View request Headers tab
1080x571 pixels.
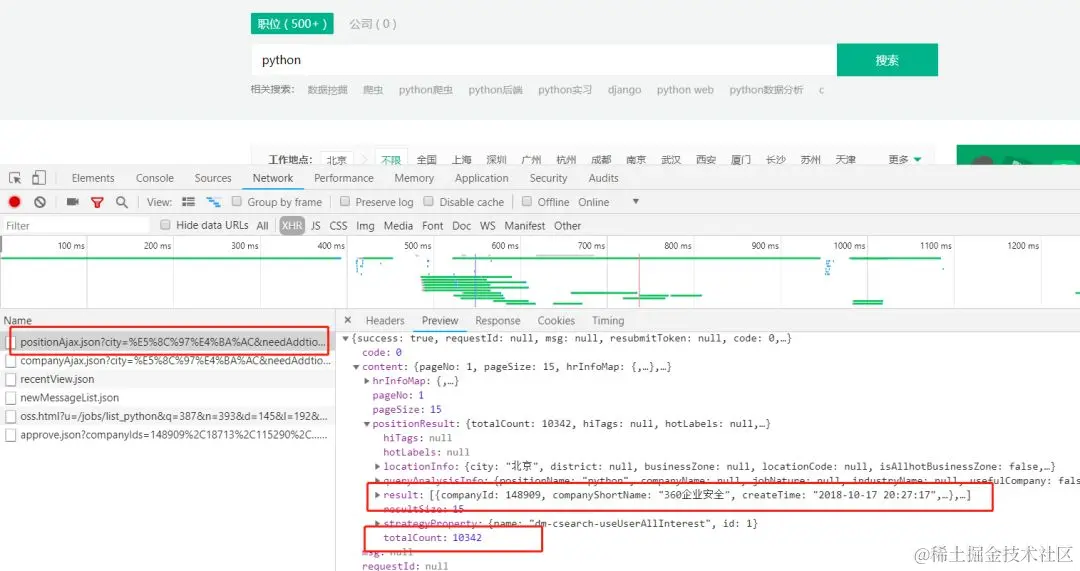pyautogui.click(x=385, y=320)
